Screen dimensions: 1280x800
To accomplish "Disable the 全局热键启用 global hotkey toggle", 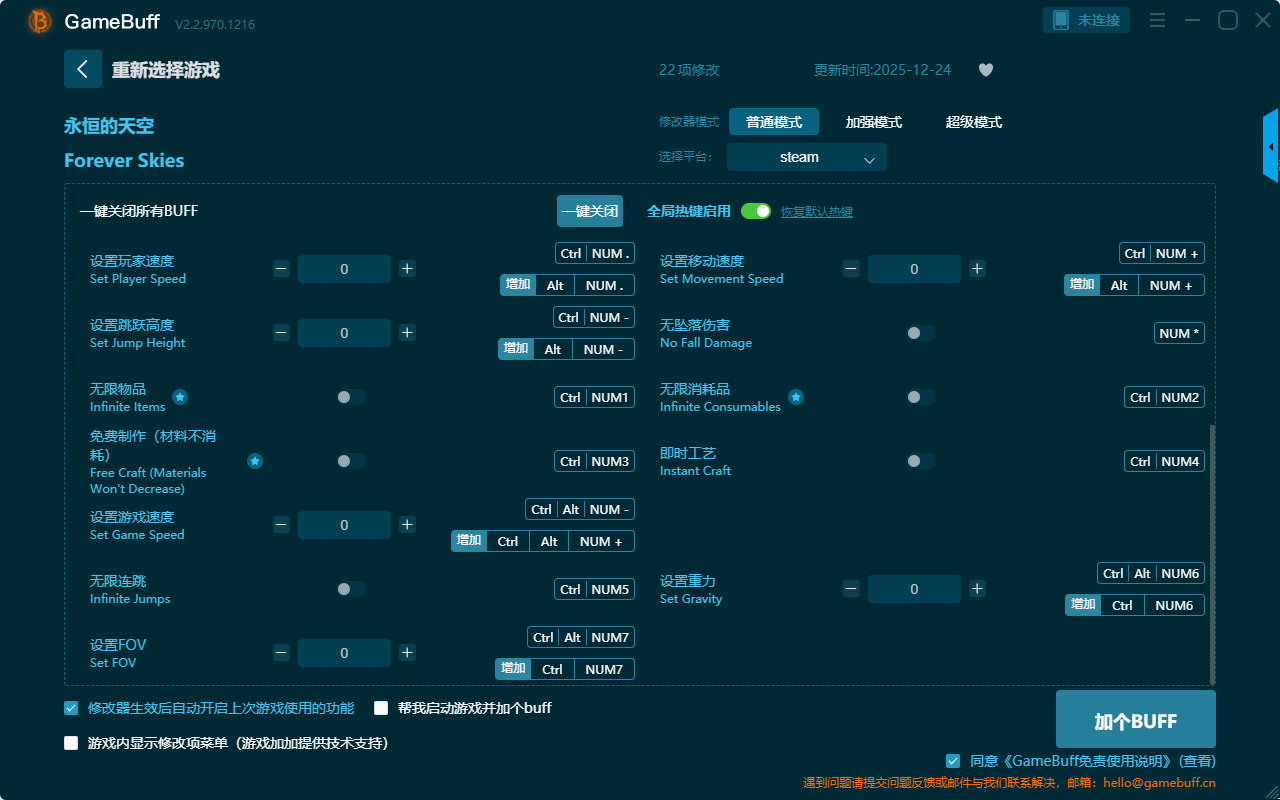I will pyautogui.click(x=756, y=211).
